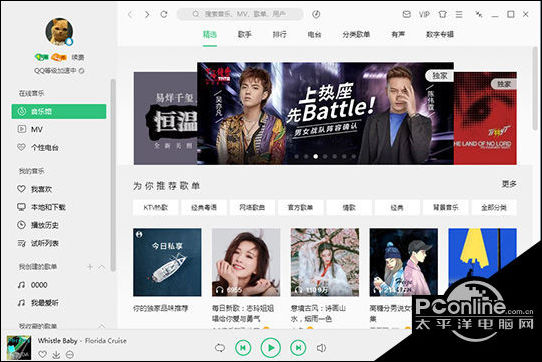Image resolution: width=542 pixels, height=362 pixels.
Task: Open song recognition icon beside search box
Action: [316, 14]
